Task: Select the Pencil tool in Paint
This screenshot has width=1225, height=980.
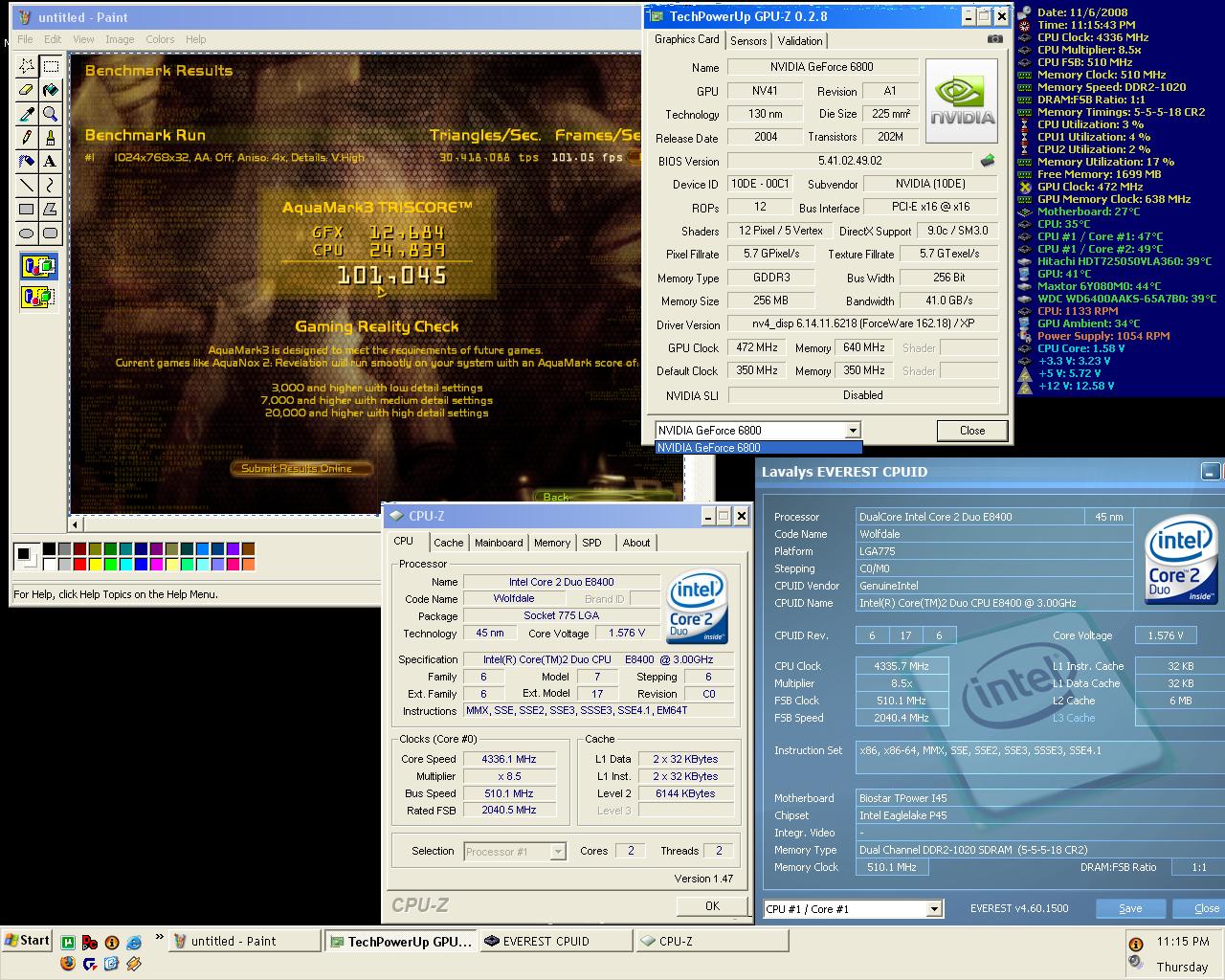Action: coord(27,138)
